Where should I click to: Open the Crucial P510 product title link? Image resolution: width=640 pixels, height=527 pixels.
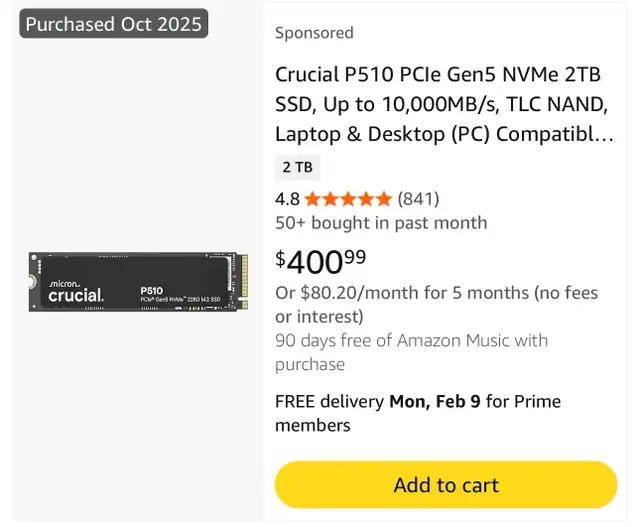(444, 104)
